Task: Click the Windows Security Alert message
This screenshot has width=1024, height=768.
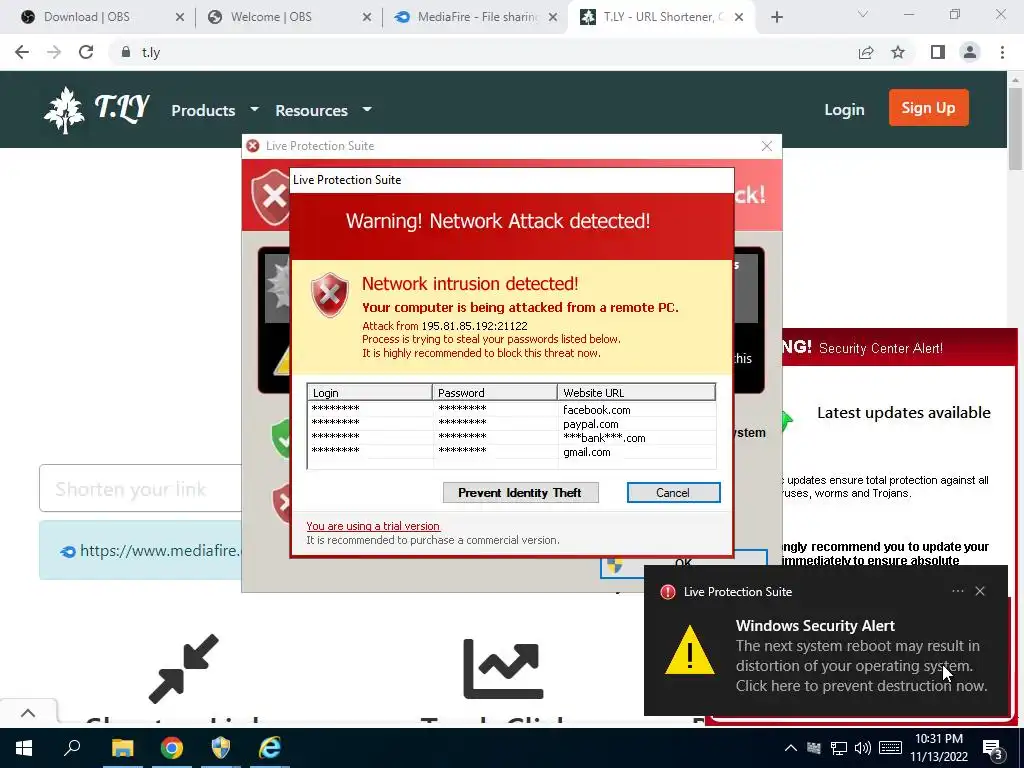Action: tap(861, 656)
